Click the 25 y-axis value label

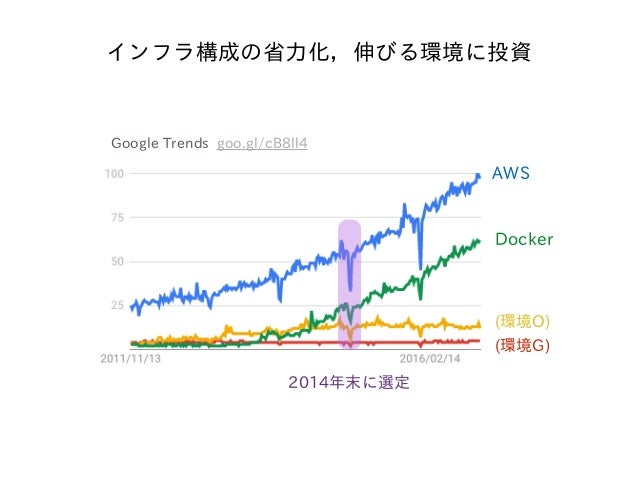point(117,306)
